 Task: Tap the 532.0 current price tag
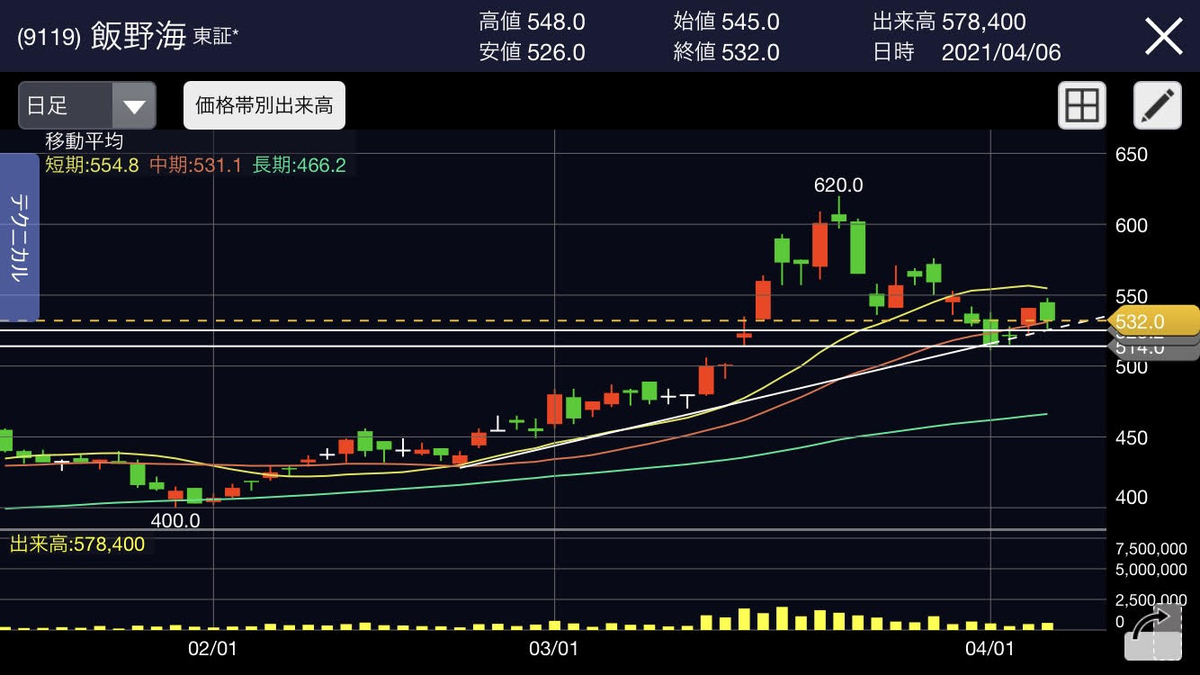click(x=1152, y=321)
